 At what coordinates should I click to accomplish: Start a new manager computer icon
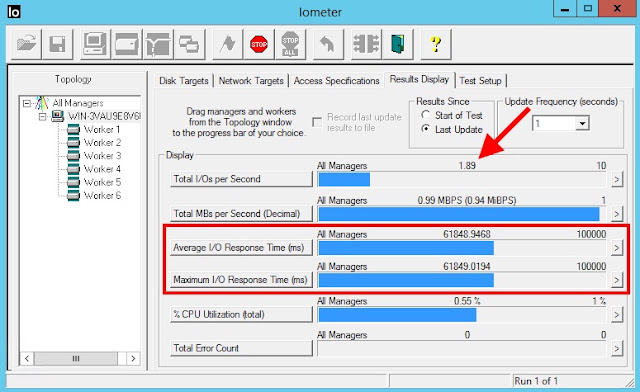click(95, 44)
